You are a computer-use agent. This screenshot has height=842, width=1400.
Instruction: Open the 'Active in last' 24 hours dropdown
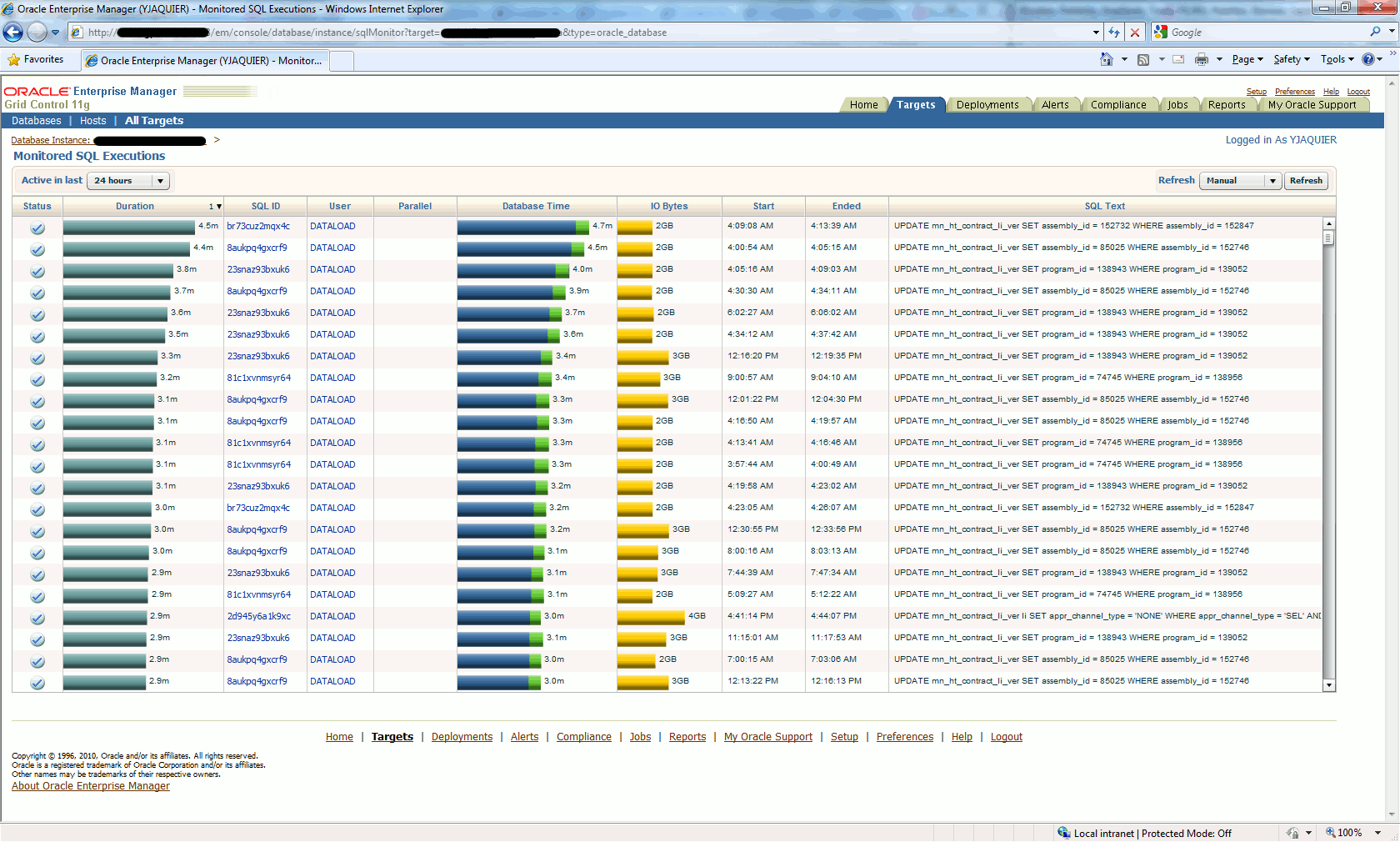[128, 181]
